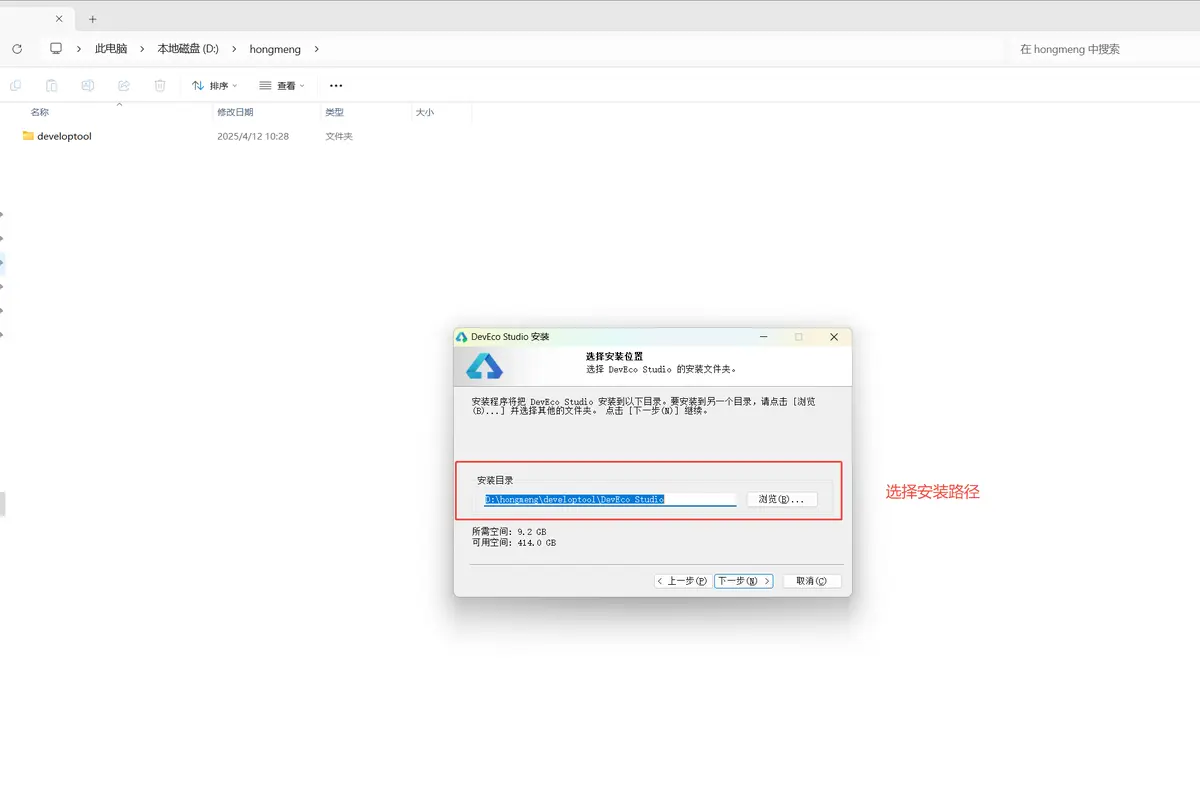The width and height of the screenshot is (1200, 805).
Task: Click the Share icon in Explorer toolbar
Action: coord(124,86)
